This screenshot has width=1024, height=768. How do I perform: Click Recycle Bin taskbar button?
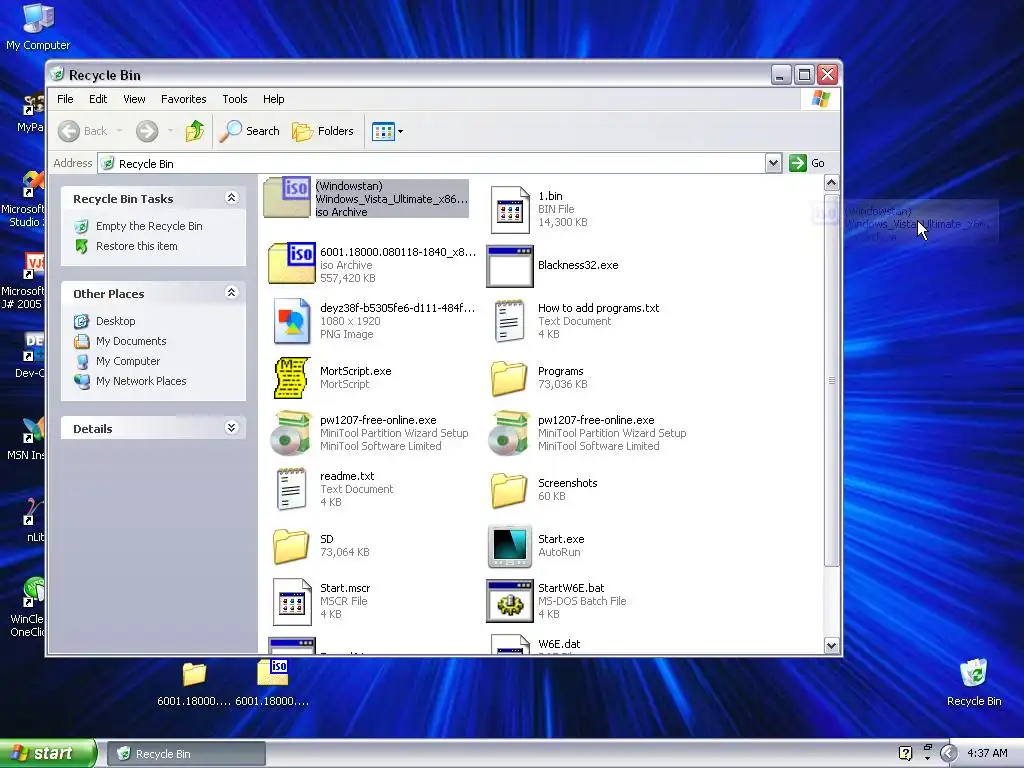(186, 754)
